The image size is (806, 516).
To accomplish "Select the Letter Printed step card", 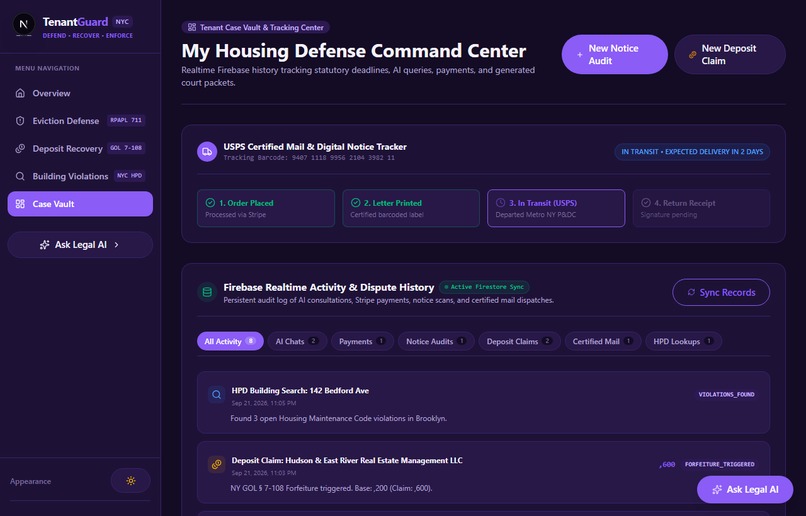I will (x=411, y=208).
